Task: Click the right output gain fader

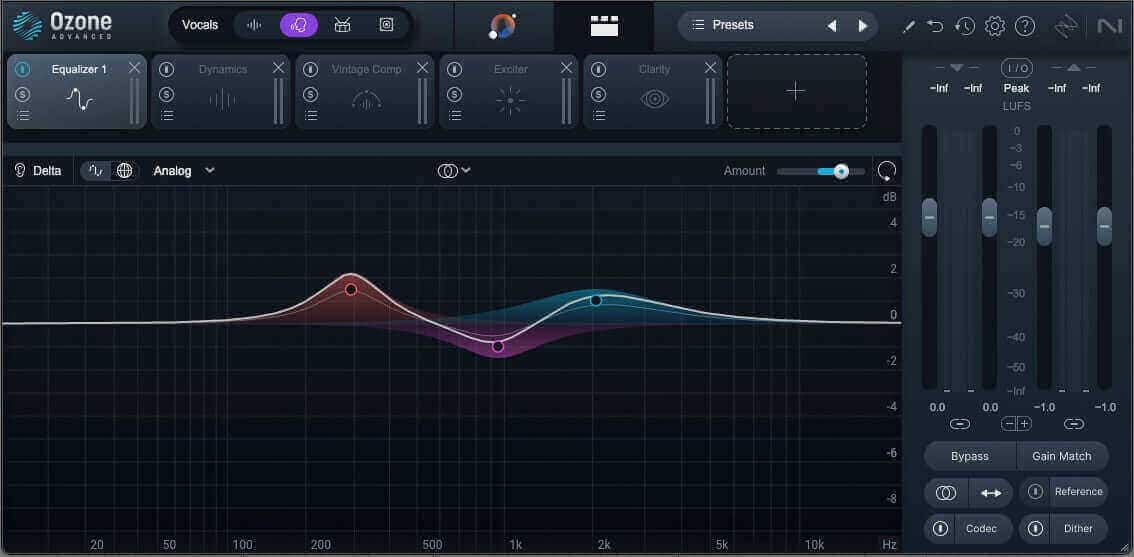Action: pyautogui.click(x=1104, y=226)
